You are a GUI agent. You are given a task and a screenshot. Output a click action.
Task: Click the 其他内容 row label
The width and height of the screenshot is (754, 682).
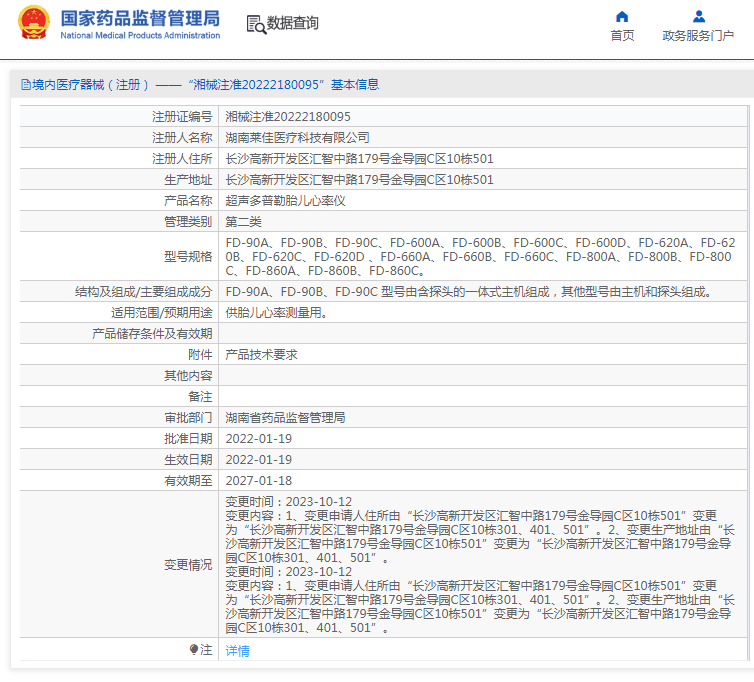click(188, 376)
